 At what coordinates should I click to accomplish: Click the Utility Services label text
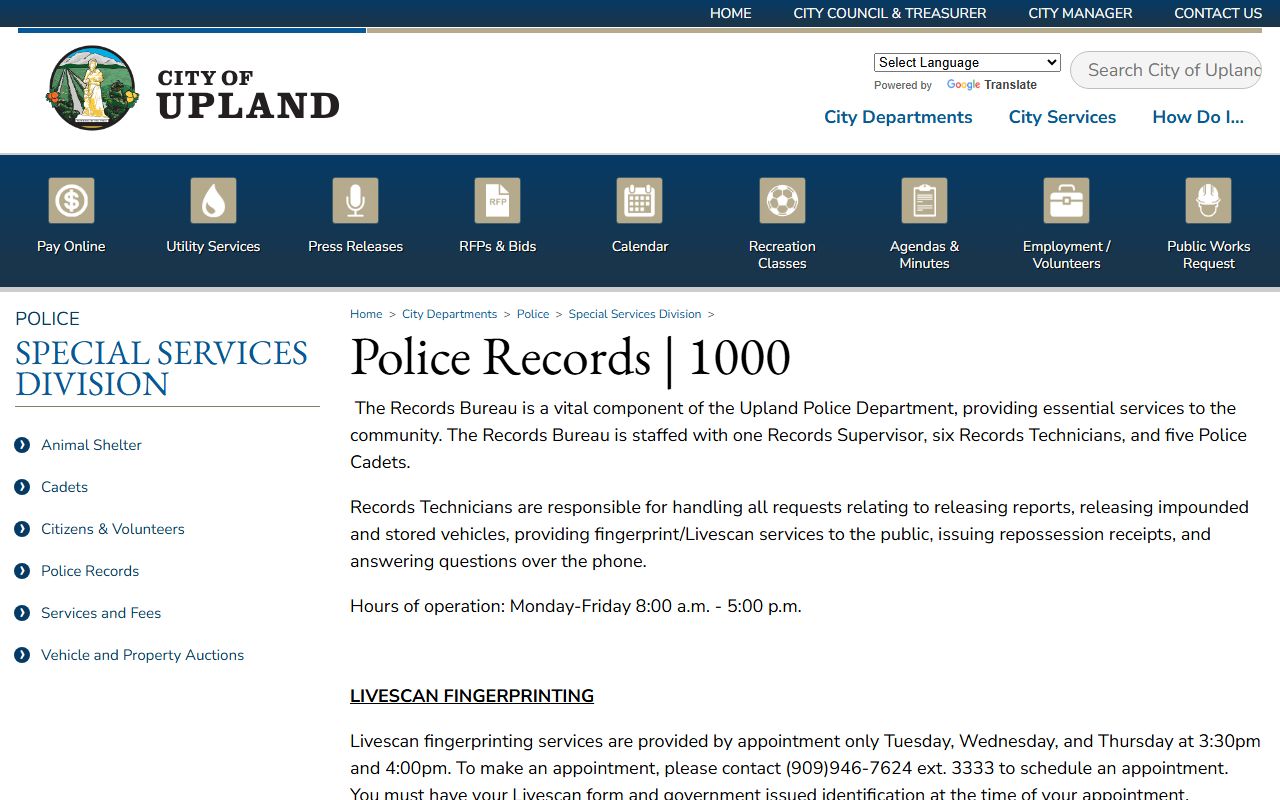click(213, 246)
